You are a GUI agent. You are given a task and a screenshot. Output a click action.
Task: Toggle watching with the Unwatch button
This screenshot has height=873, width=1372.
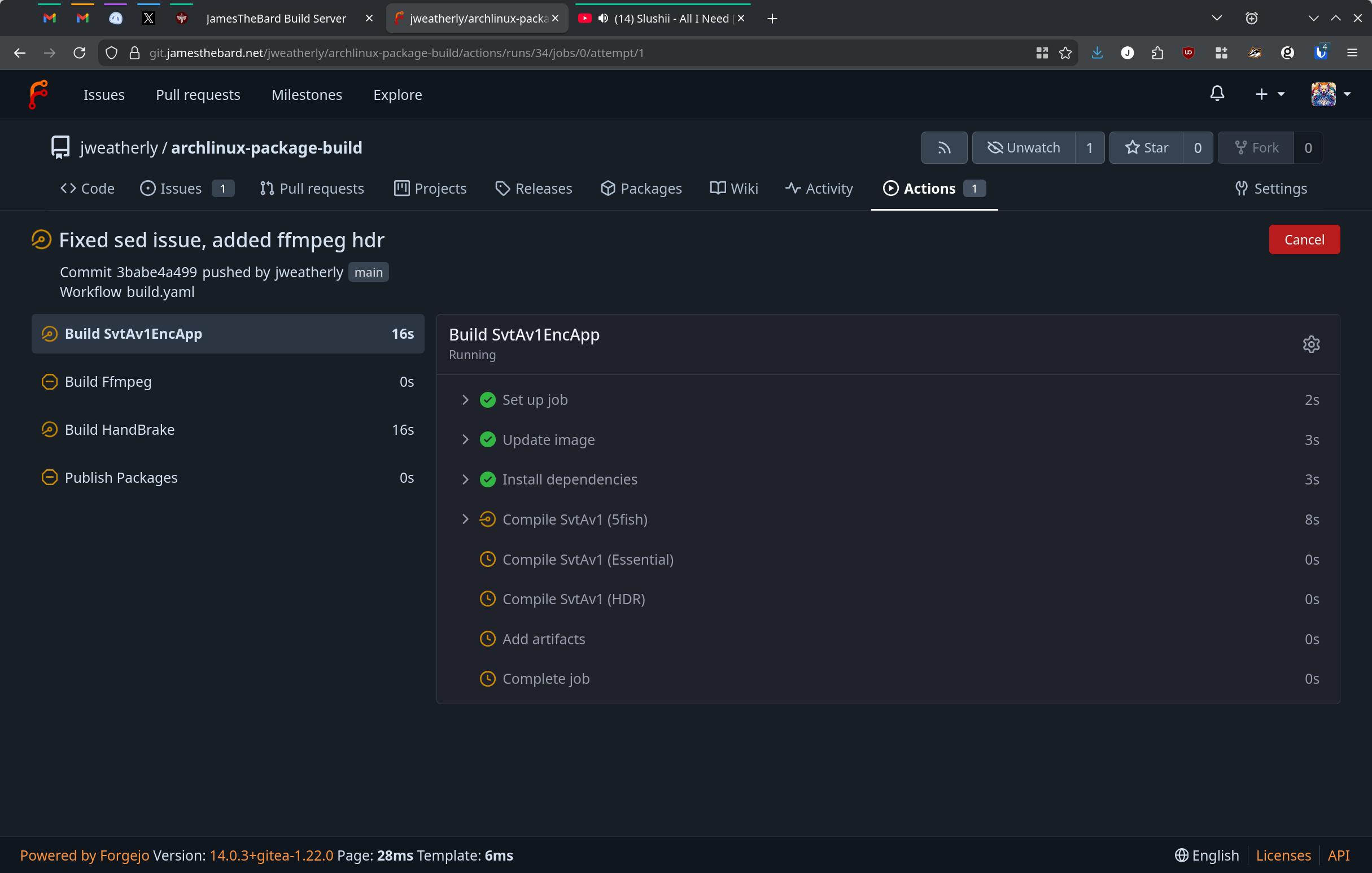[x=1024, y=148]
